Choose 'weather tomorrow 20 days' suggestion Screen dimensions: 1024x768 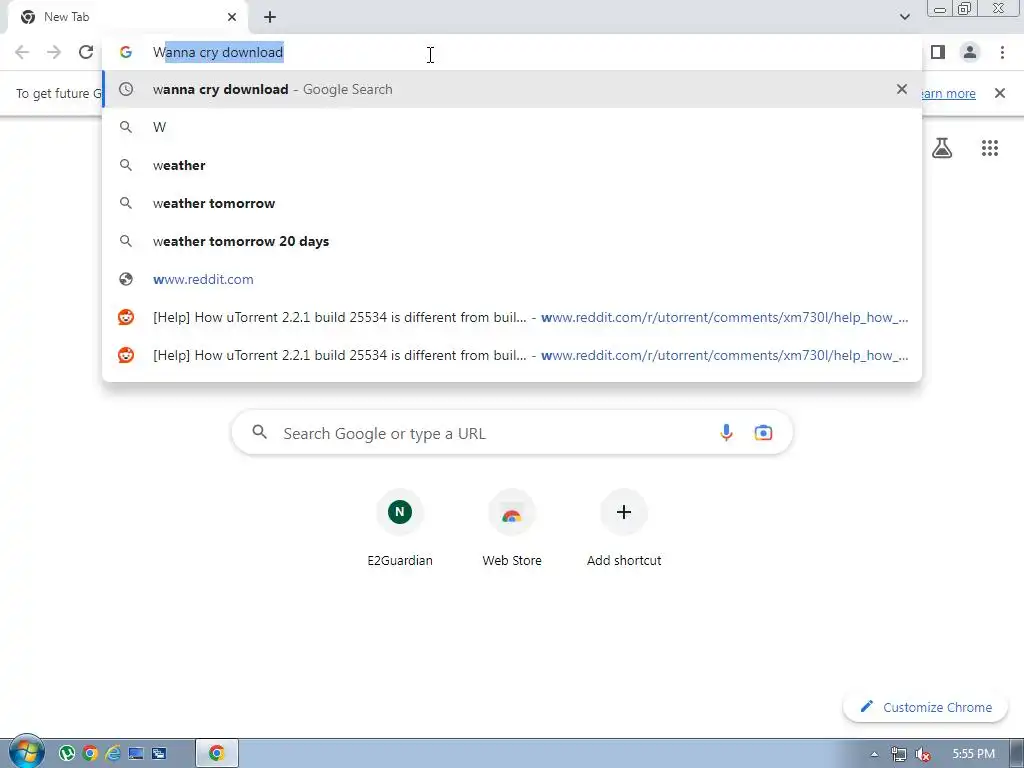[512, 241]
